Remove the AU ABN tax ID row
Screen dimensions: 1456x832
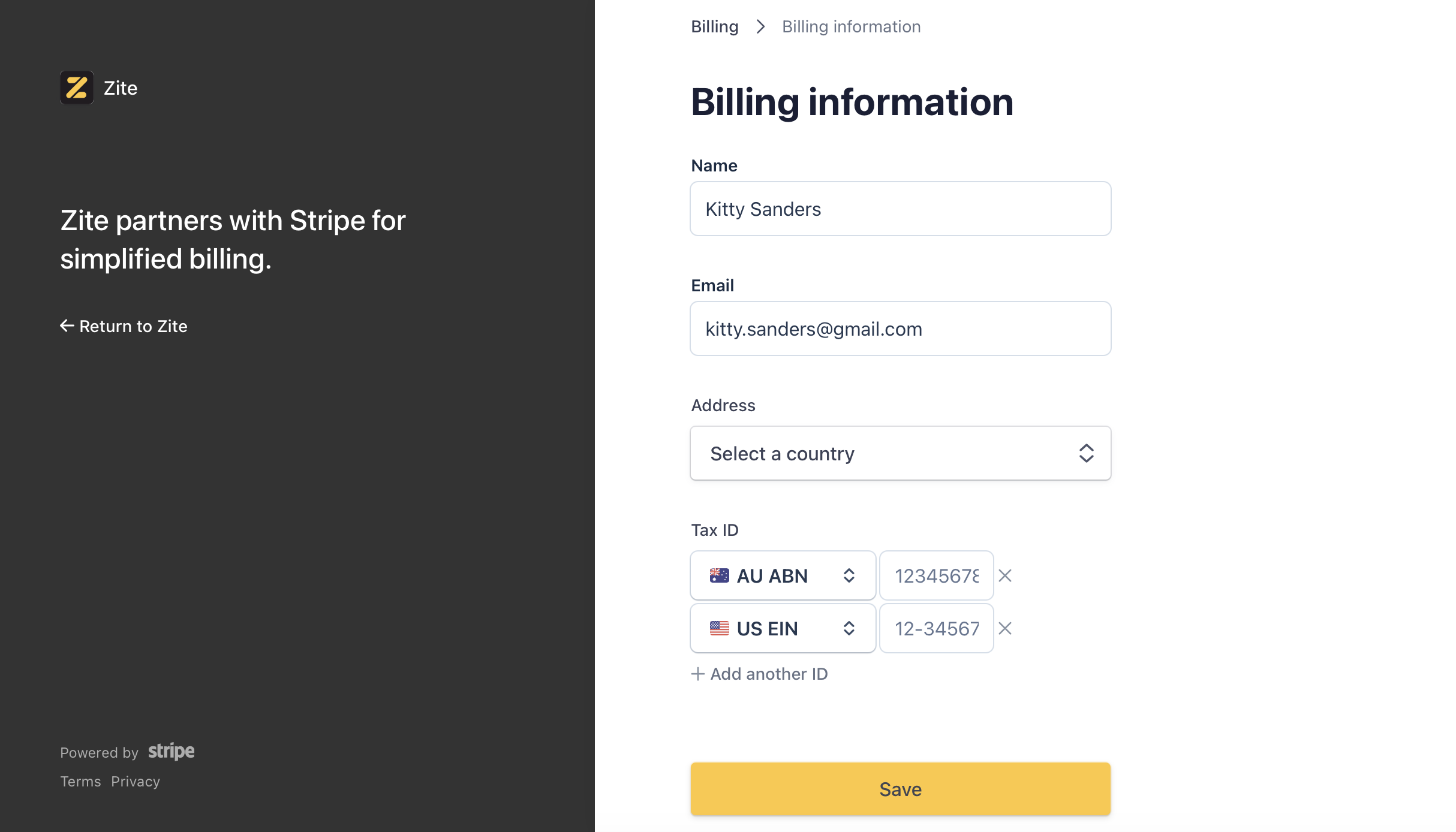1005,575
